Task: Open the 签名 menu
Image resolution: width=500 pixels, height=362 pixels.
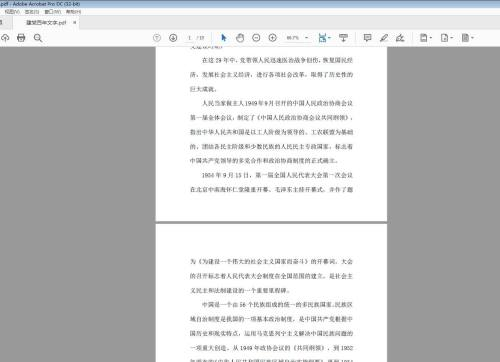Action: (32, 12)
